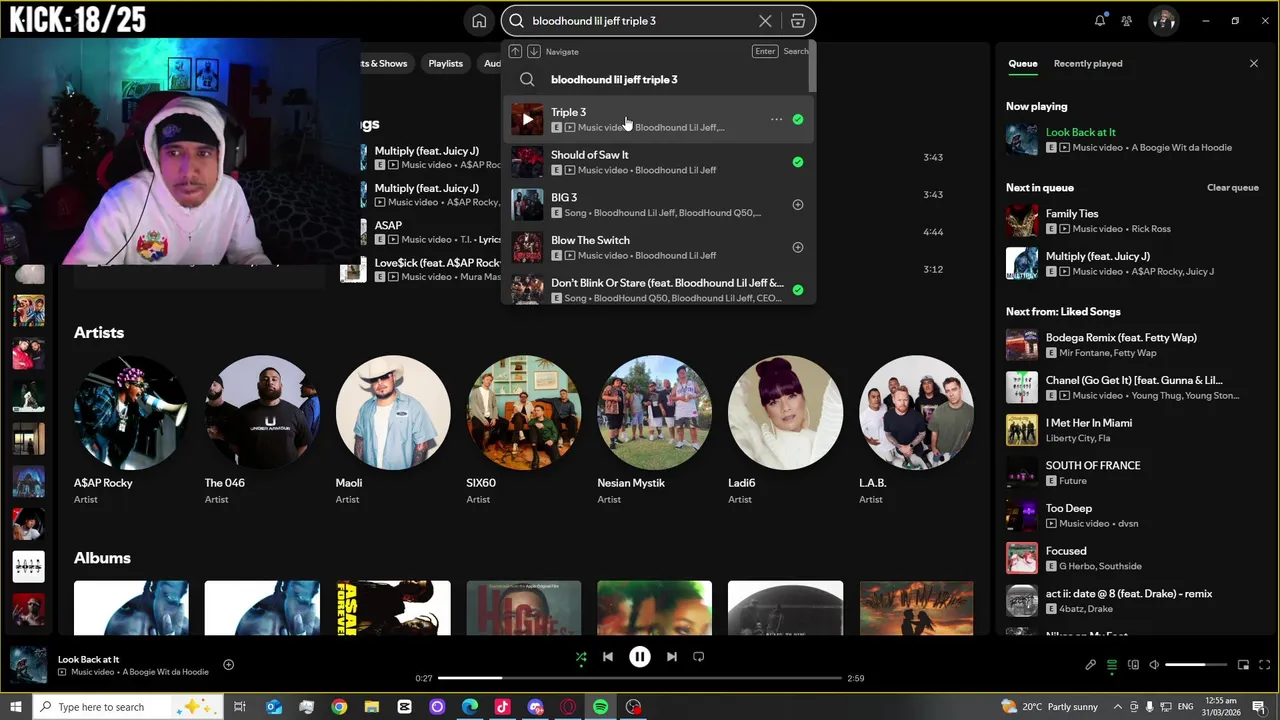Open Ladi6 artist card
Screen dimensions: 1280x720
pyautogui.click(x=785, y=429)
